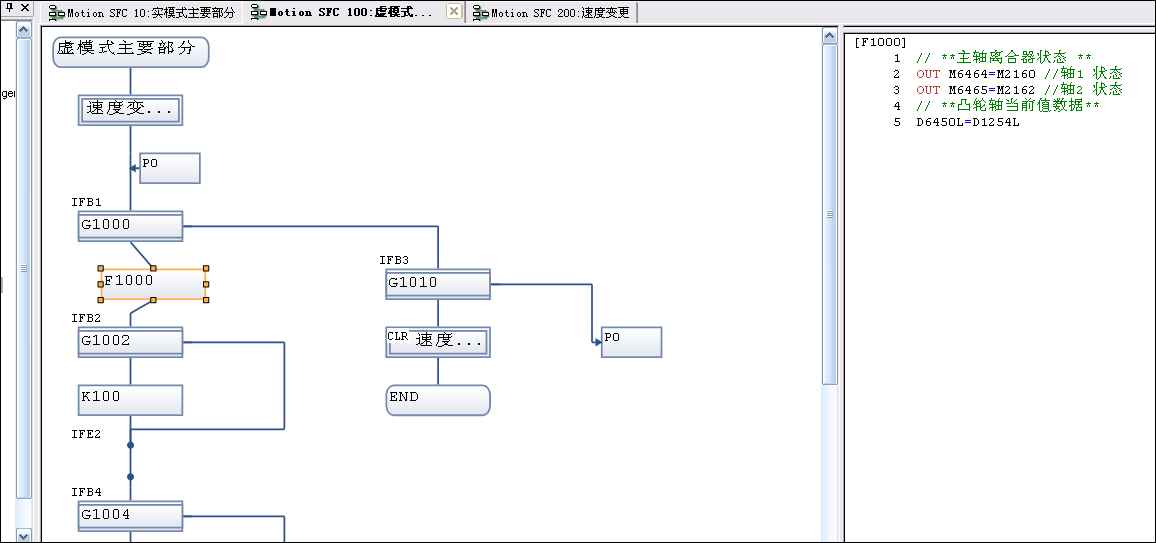Click the SFC icon on the Motion SFC 200 tab
This screenshot has width=1156, height=543.
(x=480, y=13)
